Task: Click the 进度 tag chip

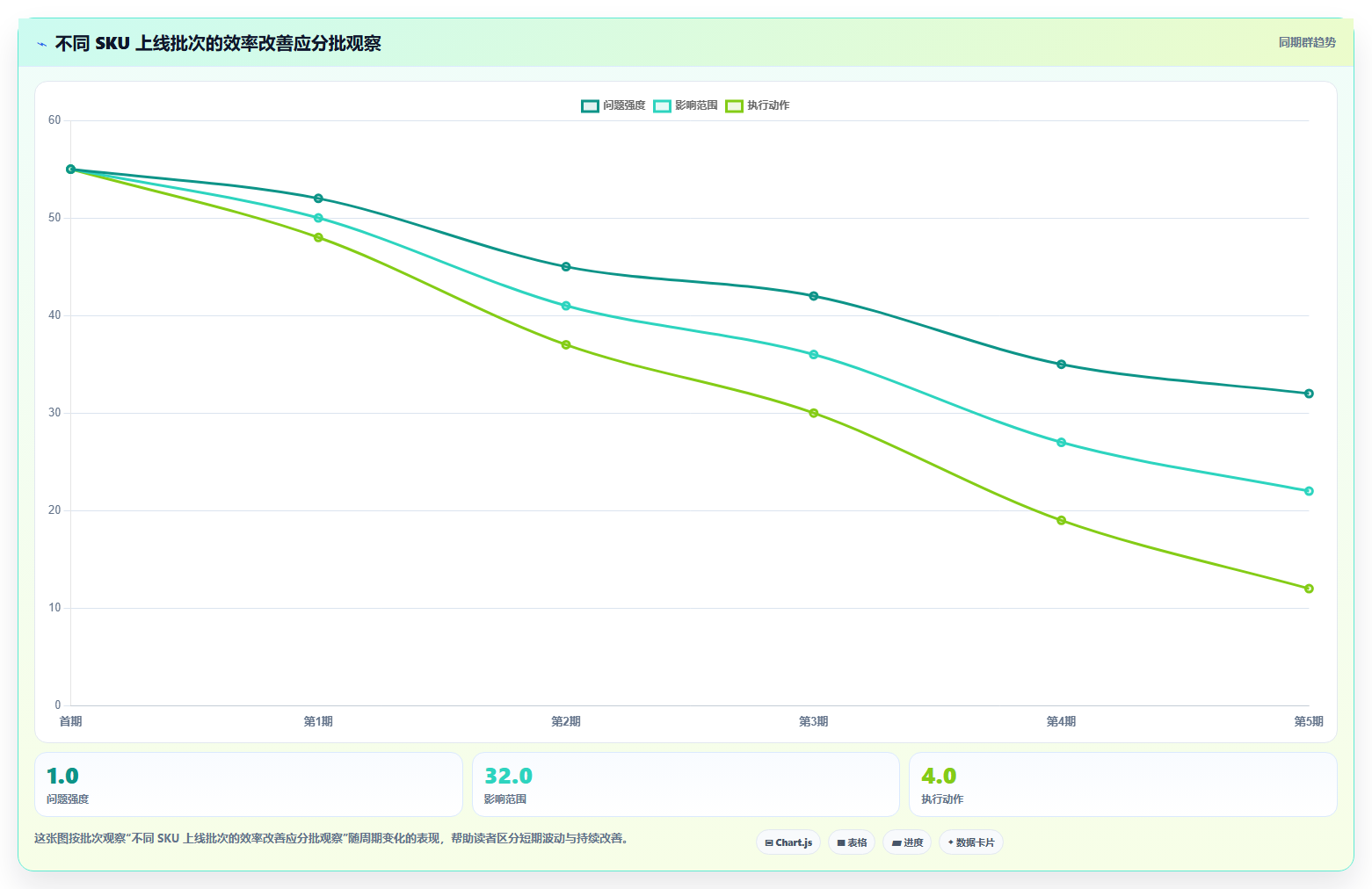Action: (907, 842)
